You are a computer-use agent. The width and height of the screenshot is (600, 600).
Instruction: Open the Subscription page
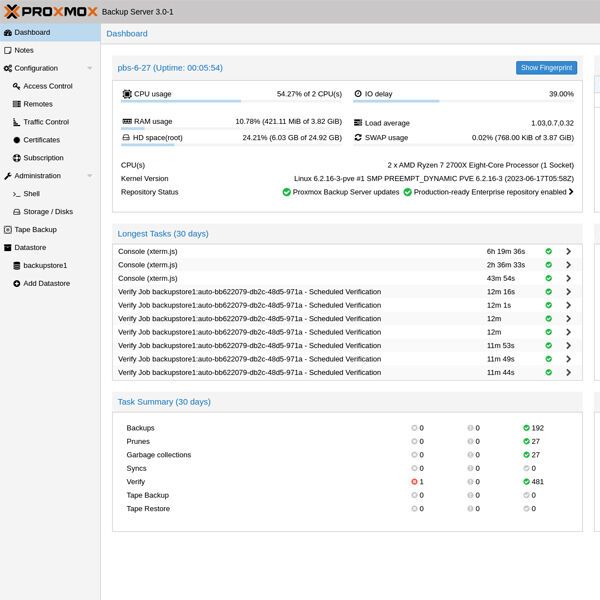tap(50, 158)
